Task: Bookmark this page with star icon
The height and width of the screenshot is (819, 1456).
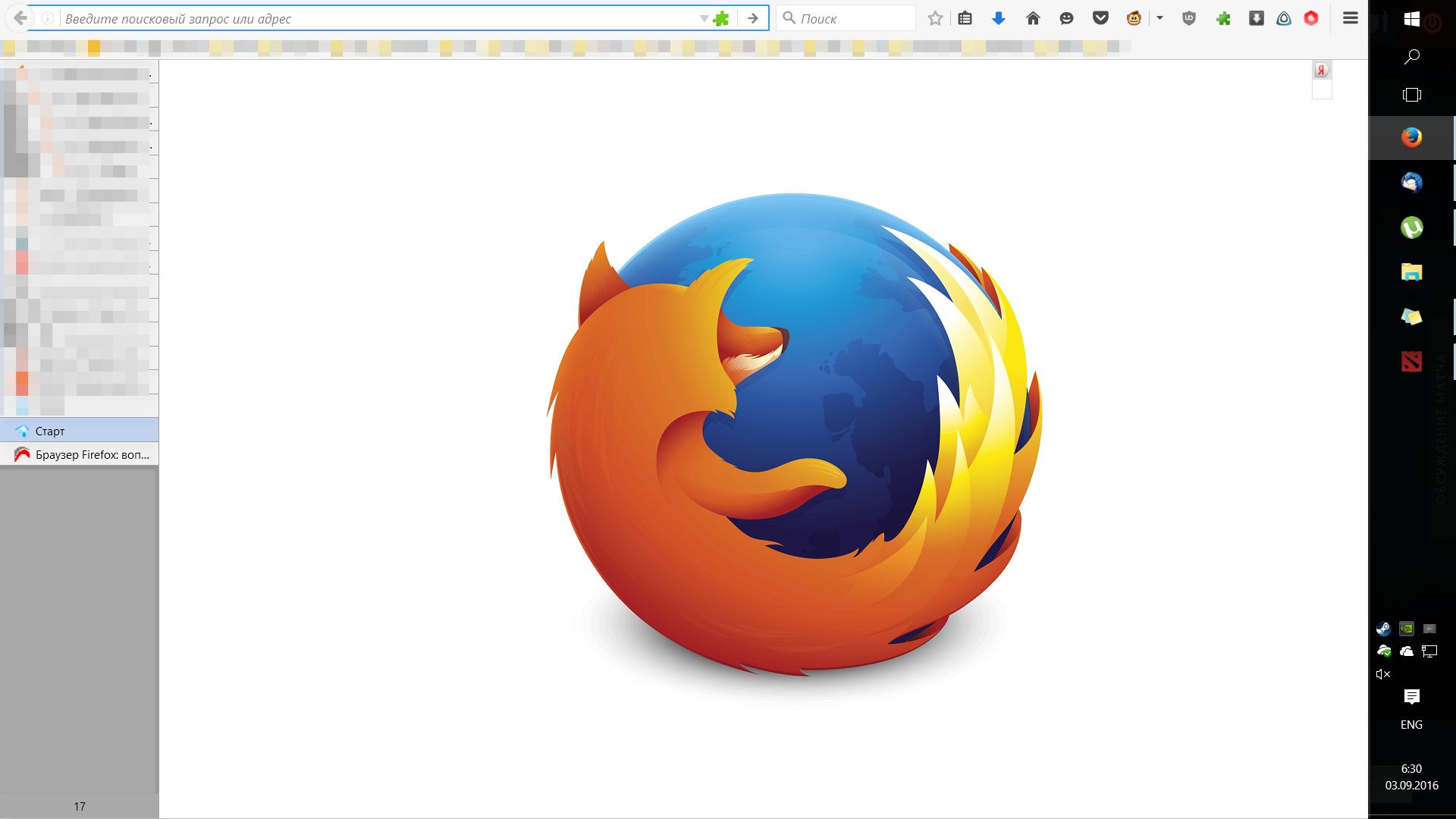Action: click(x=935, y=18)
